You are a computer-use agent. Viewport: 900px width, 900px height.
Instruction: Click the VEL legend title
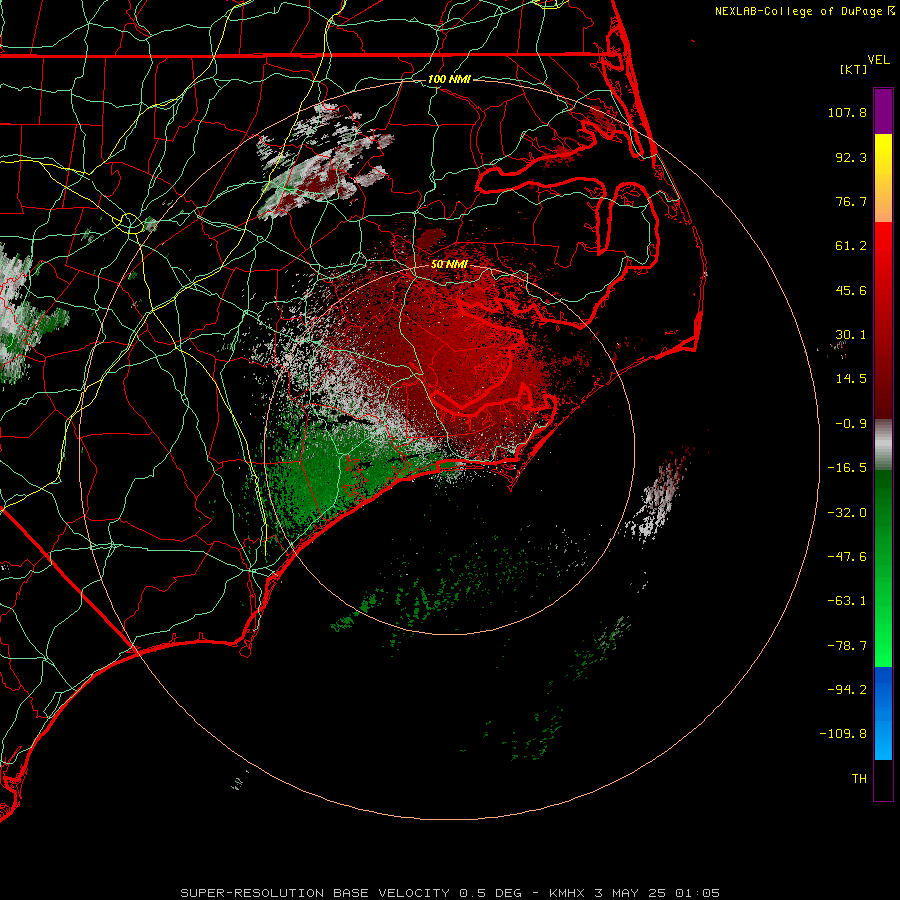point(878,60)
